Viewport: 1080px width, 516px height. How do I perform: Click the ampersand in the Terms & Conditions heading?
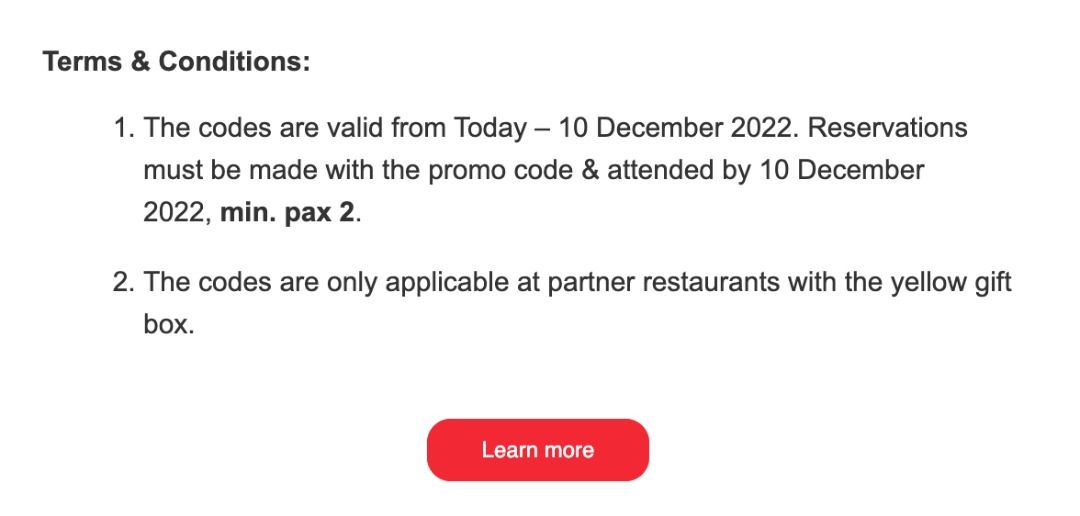tap(140, 61)
